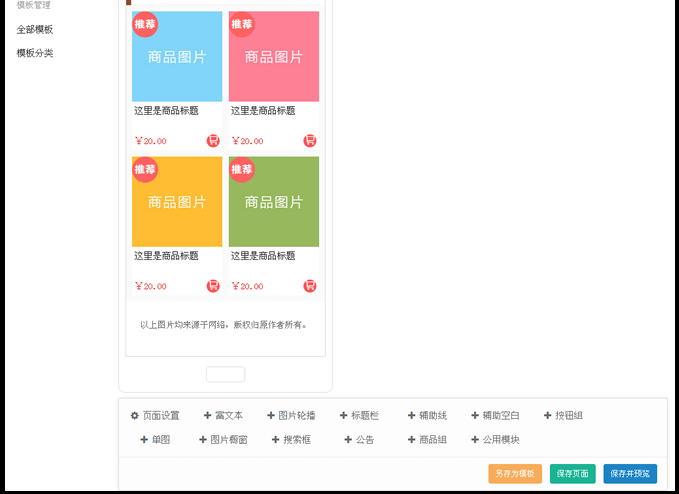The width and height of the screenshot is (679, 494).
Task: Add a 公告 announcement component
Action: click(359, 439)
